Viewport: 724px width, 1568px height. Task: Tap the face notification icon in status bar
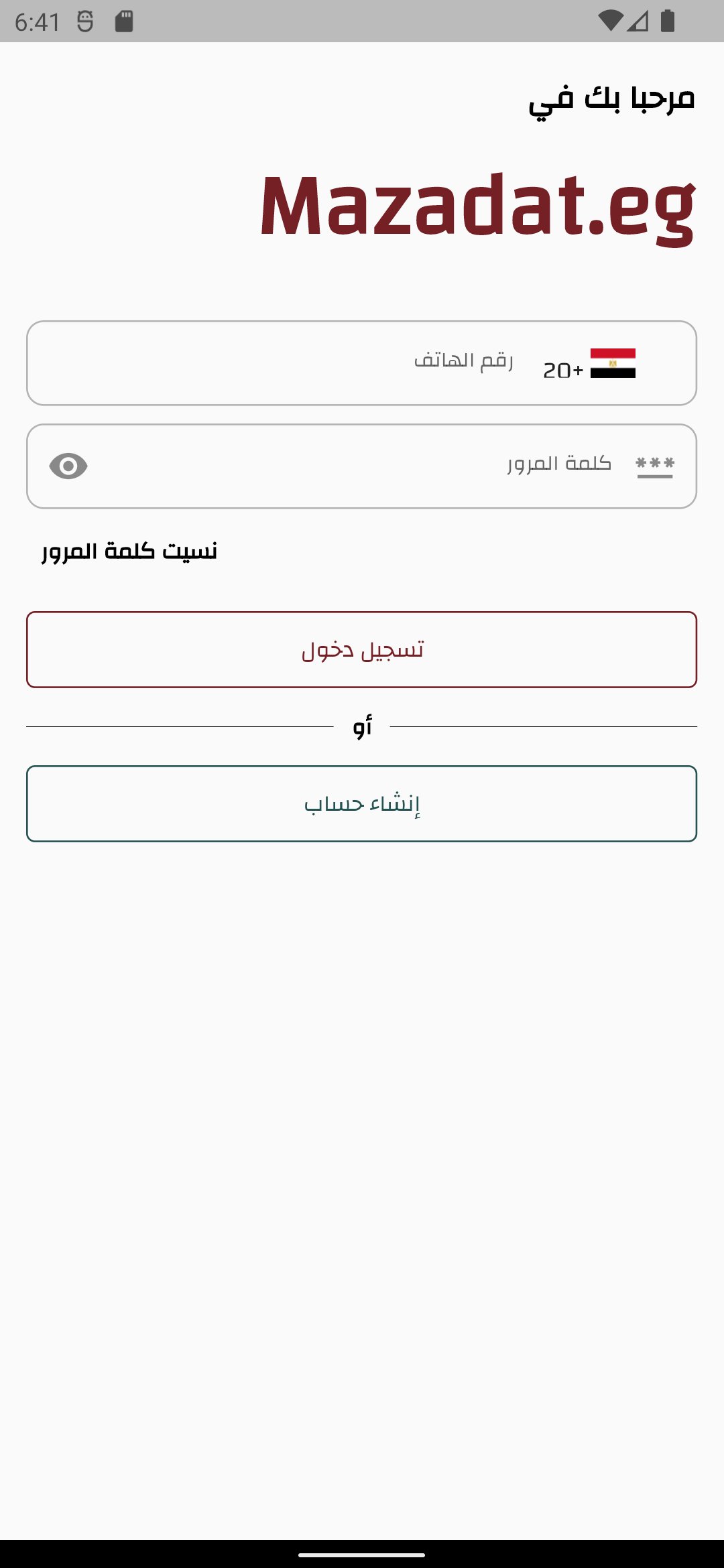pos(85,21)
